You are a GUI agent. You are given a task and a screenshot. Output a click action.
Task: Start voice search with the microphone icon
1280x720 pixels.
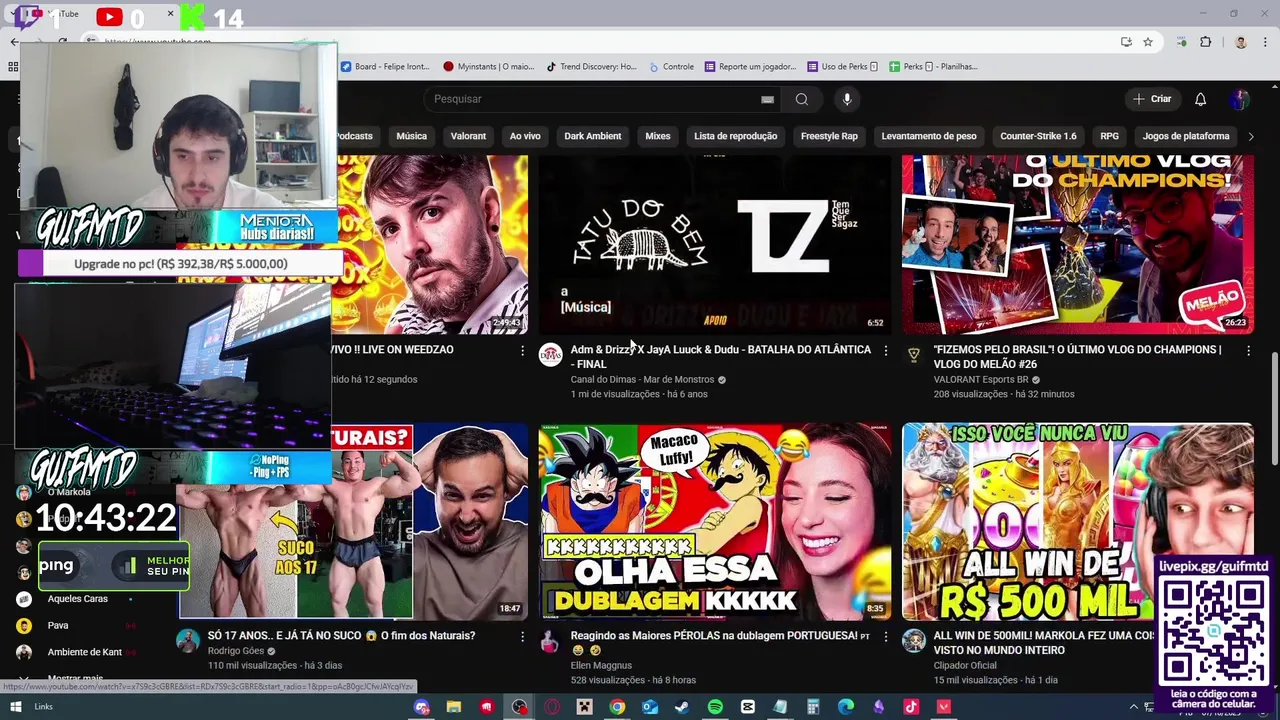847,99
